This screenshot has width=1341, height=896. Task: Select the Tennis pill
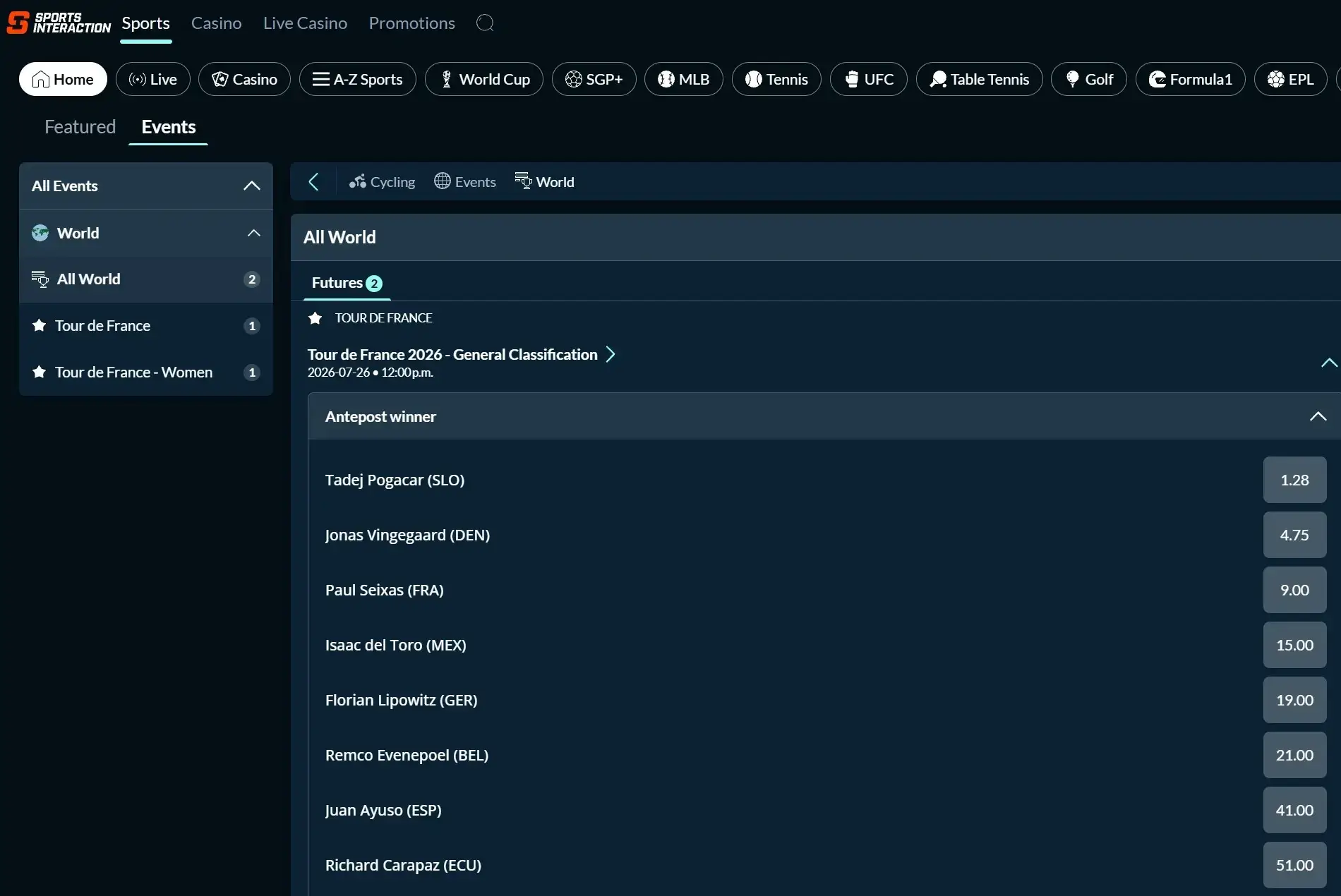tap(776, 79)
